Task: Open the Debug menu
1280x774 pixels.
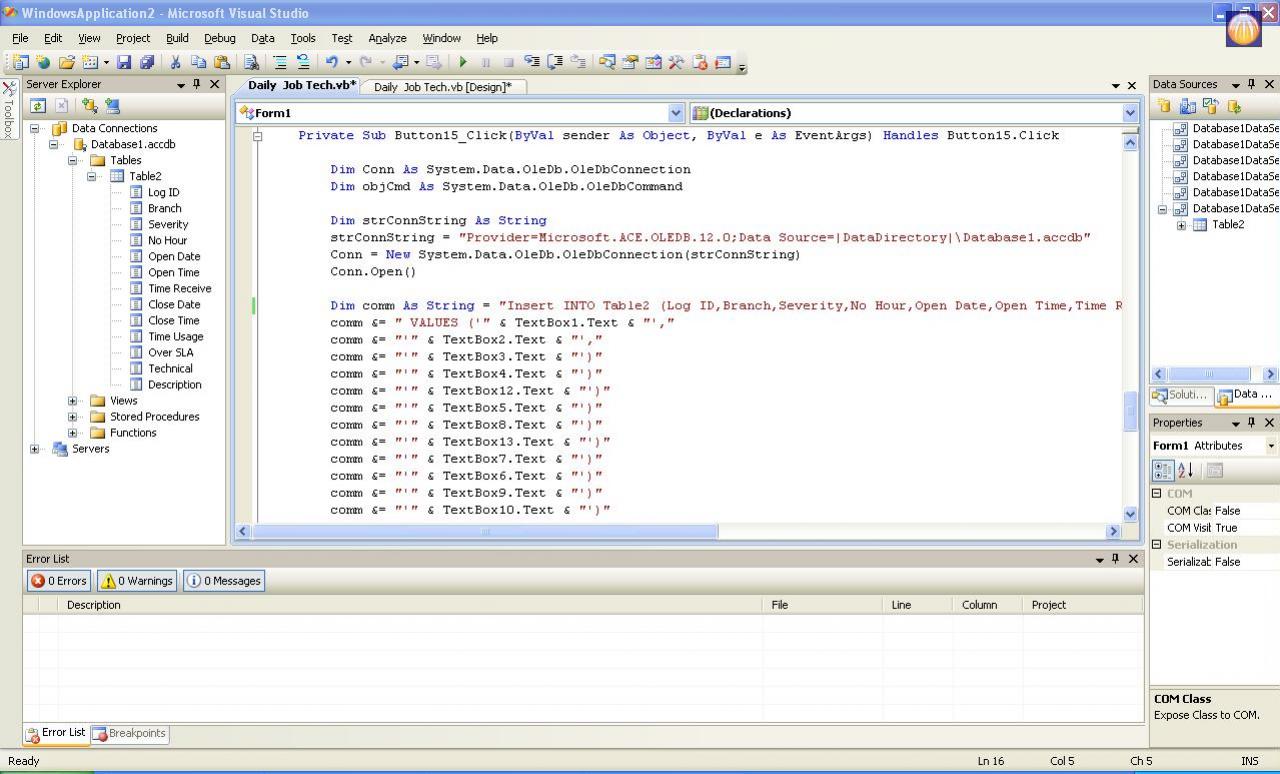Action: tap(219, 38)
